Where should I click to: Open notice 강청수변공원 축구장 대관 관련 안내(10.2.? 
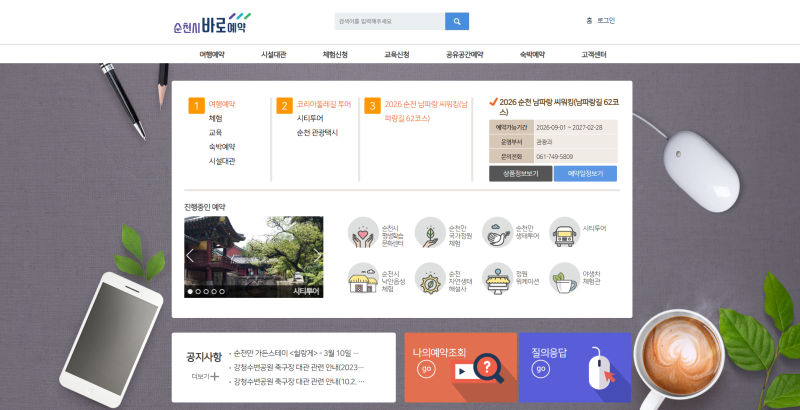tap(299, 381)
